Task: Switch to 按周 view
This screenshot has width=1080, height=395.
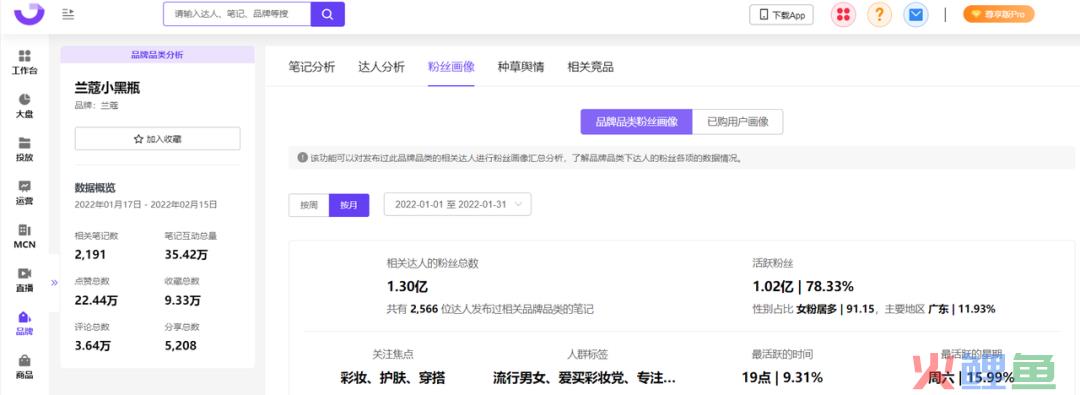Action: coord(309,205)
